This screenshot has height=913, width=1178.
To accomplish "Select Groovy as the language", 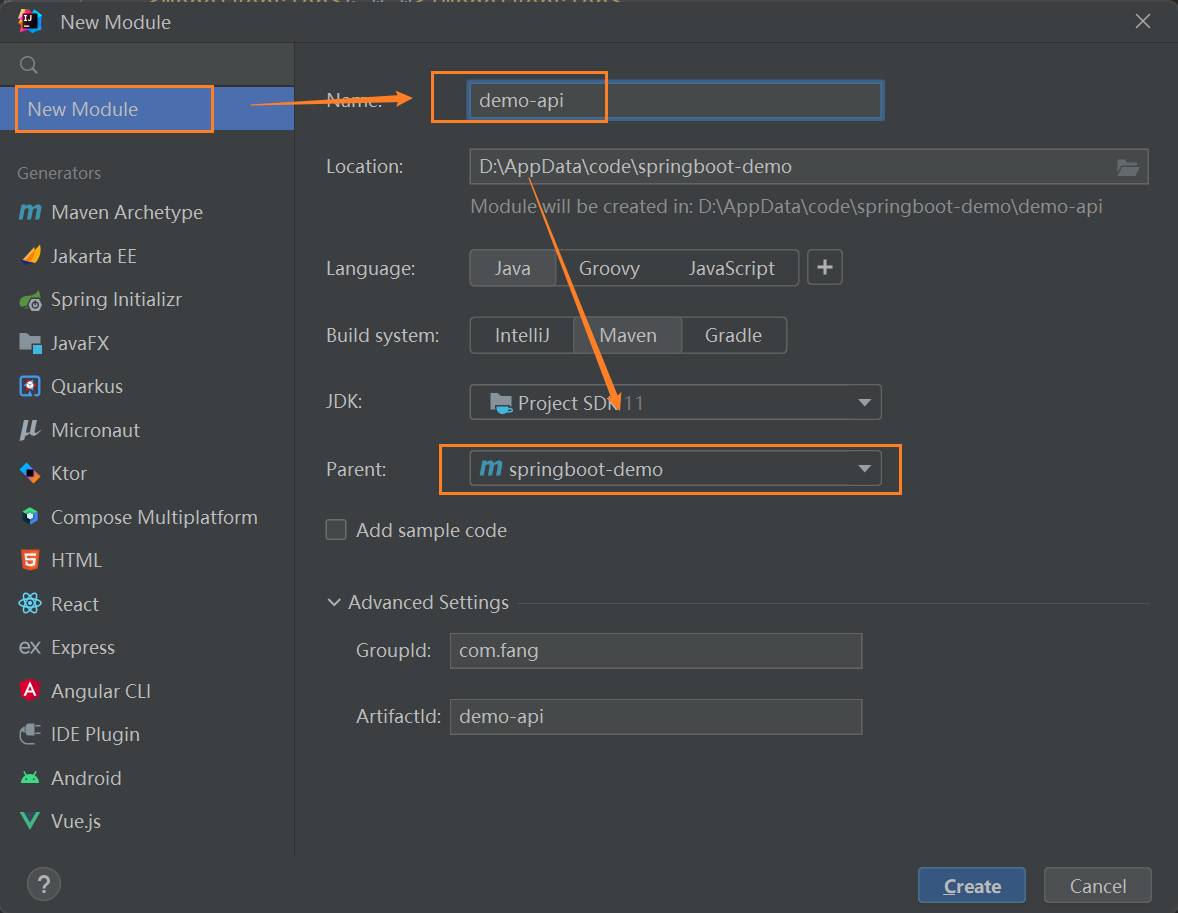I will (609, 268).
